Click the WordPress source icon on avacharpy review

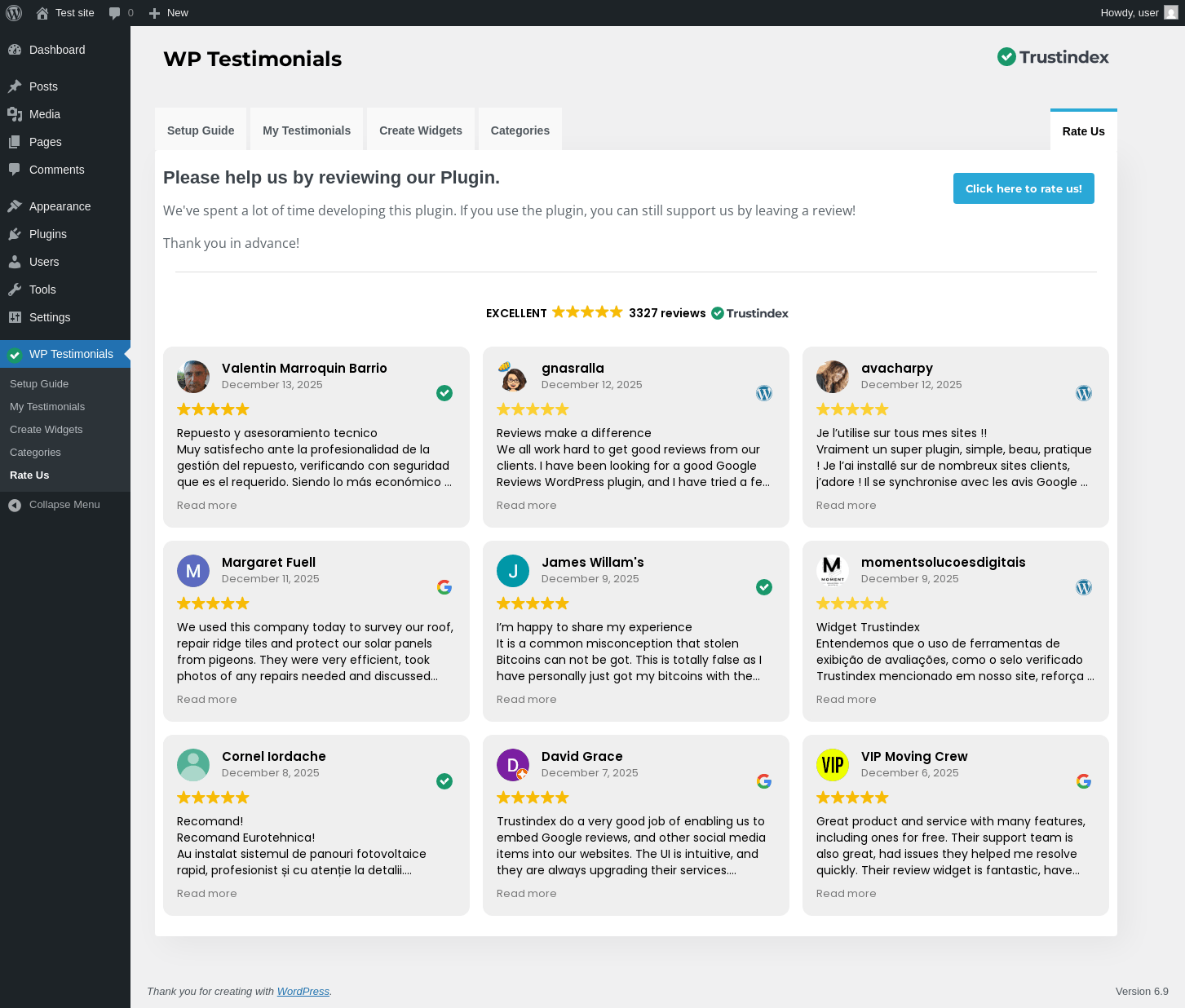(x=1084, y=393)
